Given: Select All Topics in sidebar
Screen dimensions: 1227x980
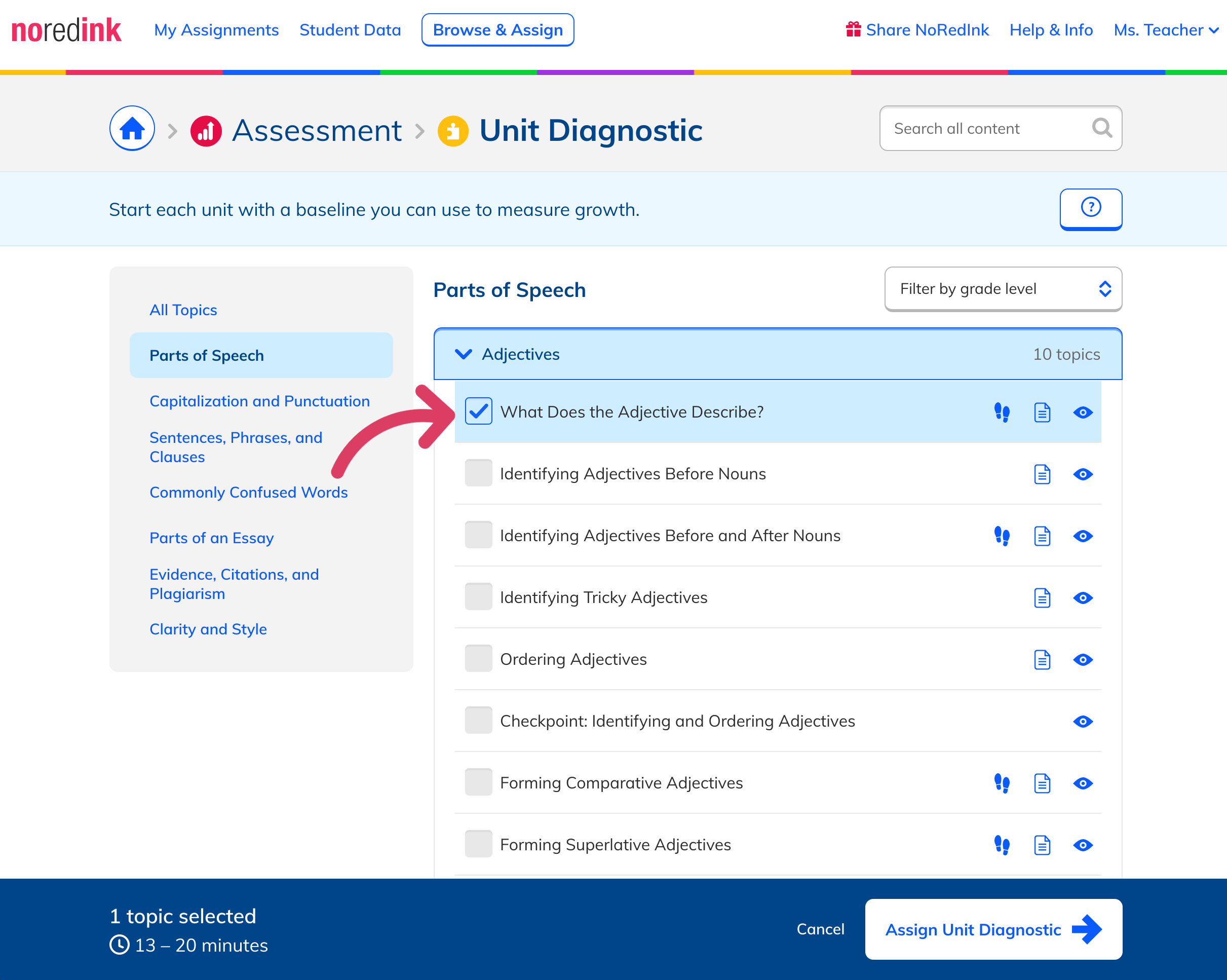Looking at the screenshot, I should point(183,310).
